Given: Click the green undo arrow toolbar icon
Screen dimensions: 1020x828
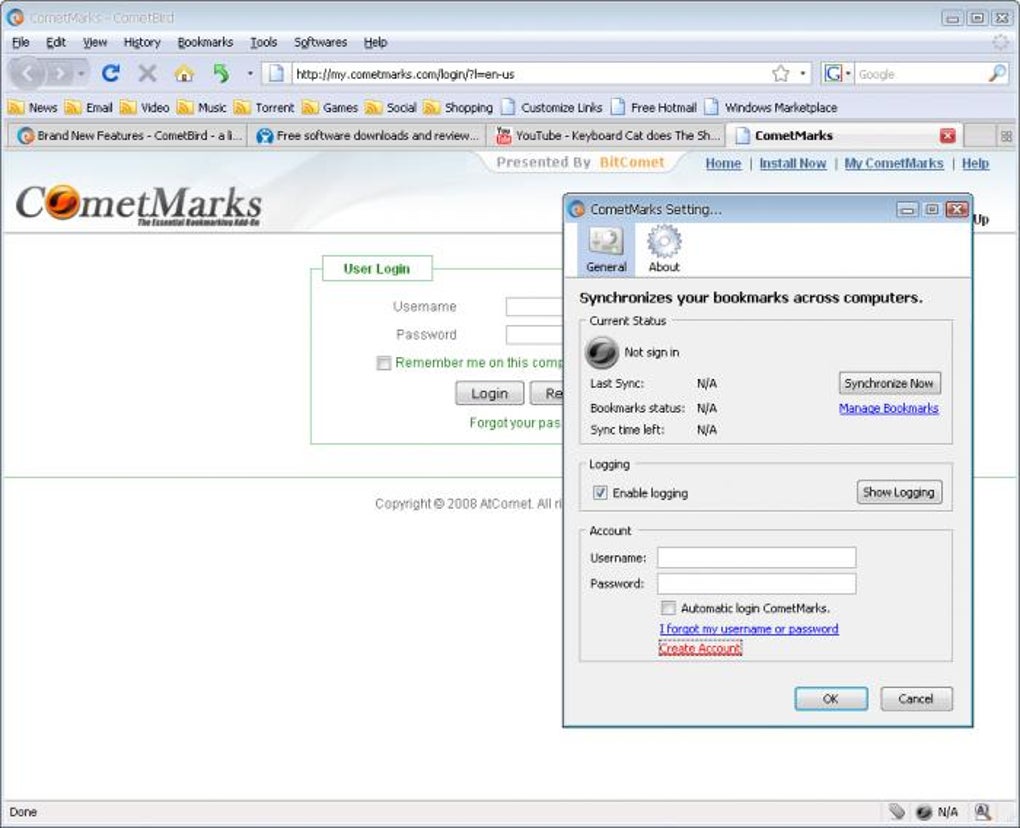Looking at the screenshot, I should pos(221,73).
